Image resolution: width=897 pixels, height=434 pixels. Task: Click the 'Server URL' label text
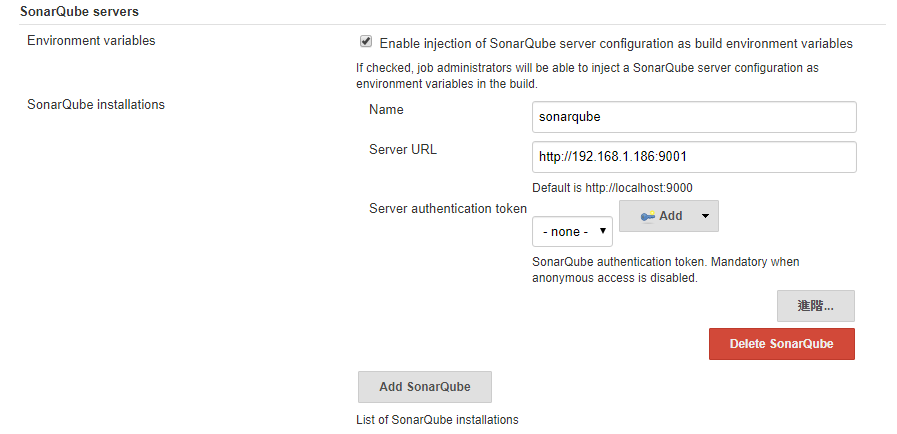(x=403, y=150)
